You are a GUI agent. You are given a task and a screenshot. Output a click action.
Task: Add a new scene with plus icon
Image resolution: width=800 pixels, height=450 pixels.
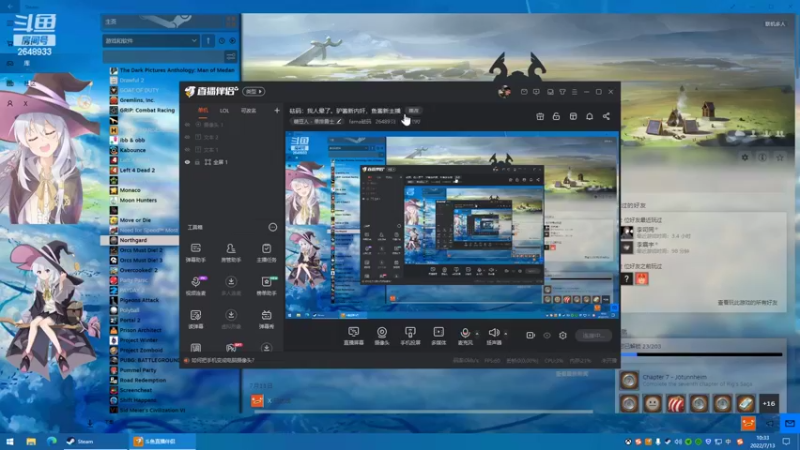click(x=277, y=110)
